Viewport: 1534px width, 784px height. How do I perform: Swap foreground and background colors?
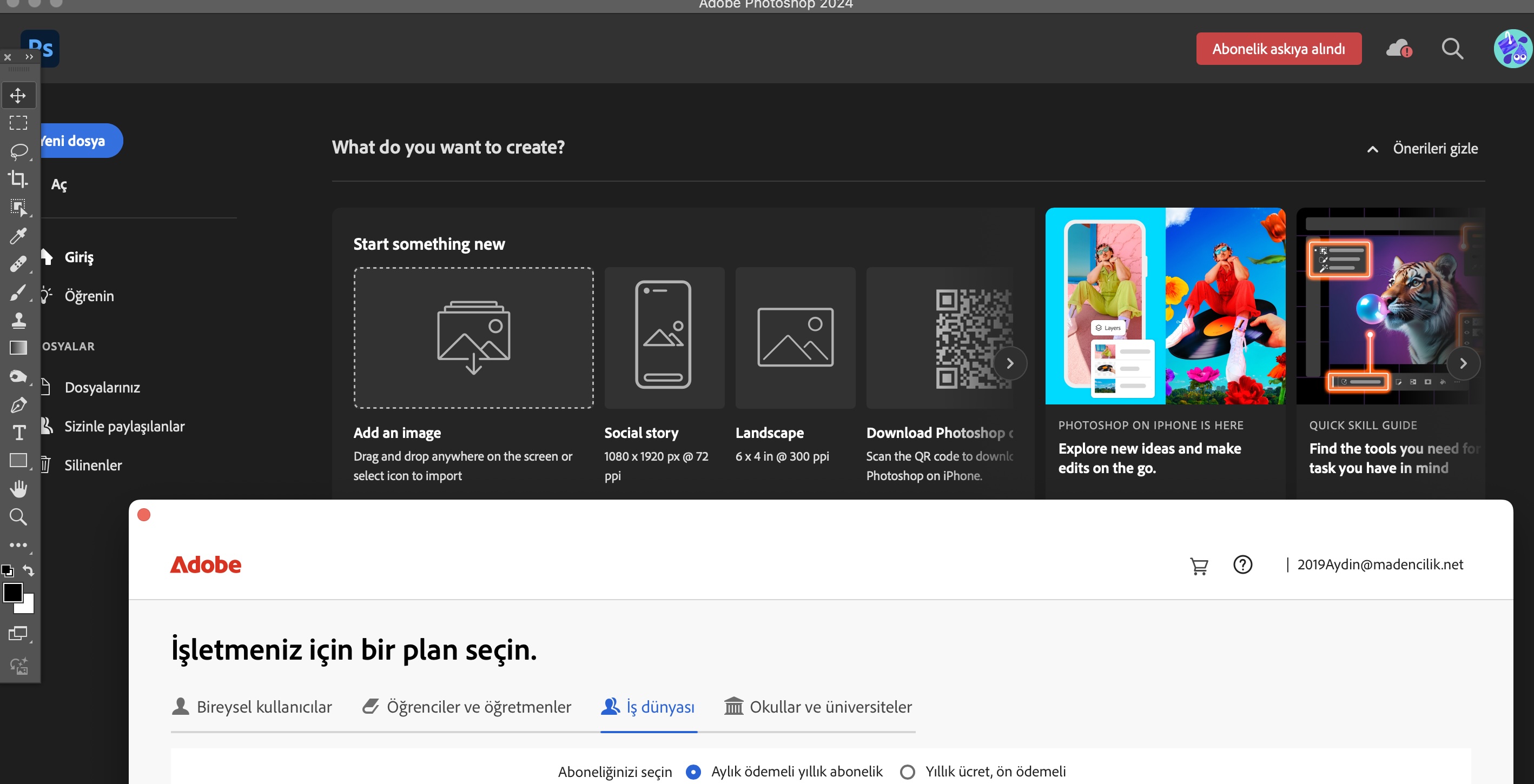tap(29, 570)
